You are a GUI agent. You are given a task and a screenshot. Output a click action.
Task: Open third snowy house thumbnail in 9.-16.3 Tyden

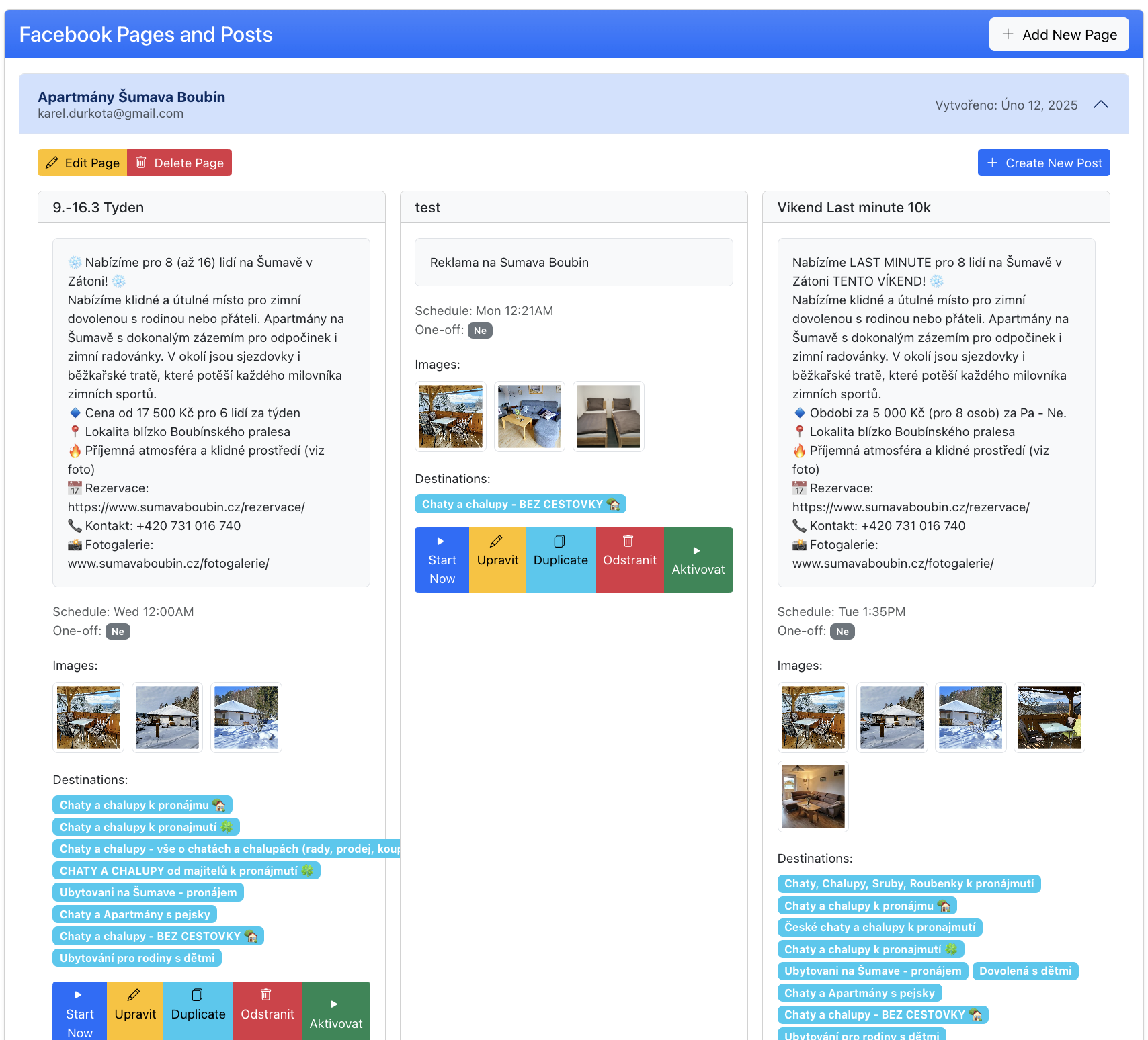pos(246,718)
